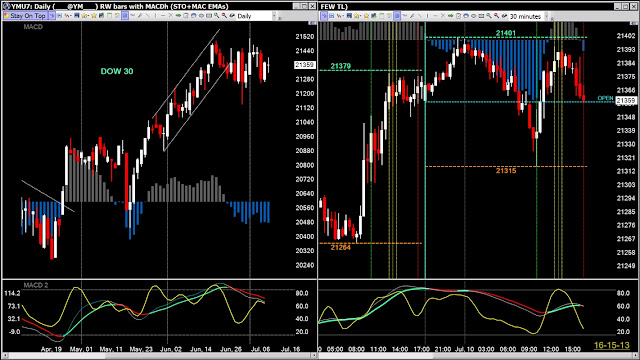This screenshot has width=640, height=360.
Task: Click the DOW 30 text label
Action: click(117, 71)
